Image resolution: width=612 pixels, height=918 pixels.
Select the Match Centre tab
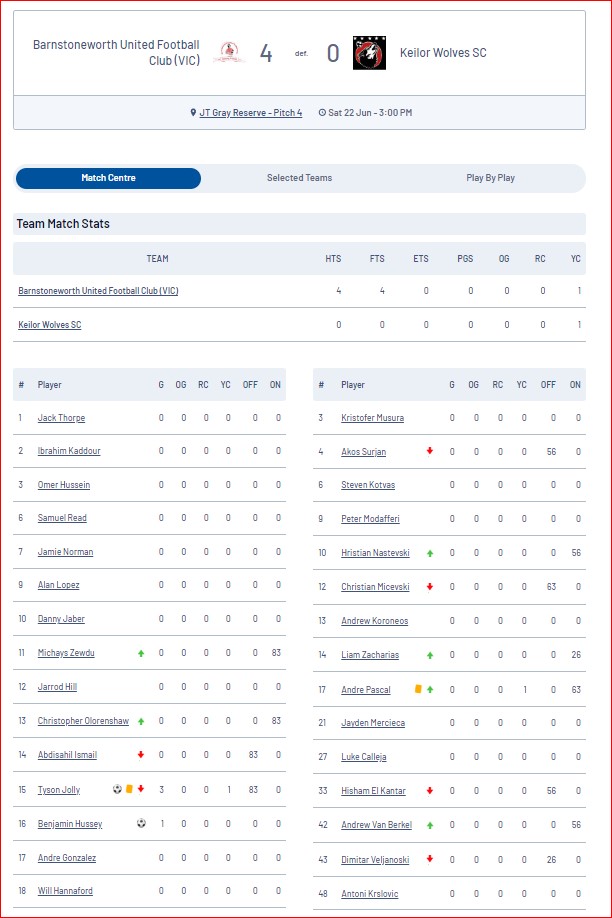[108, 178]
